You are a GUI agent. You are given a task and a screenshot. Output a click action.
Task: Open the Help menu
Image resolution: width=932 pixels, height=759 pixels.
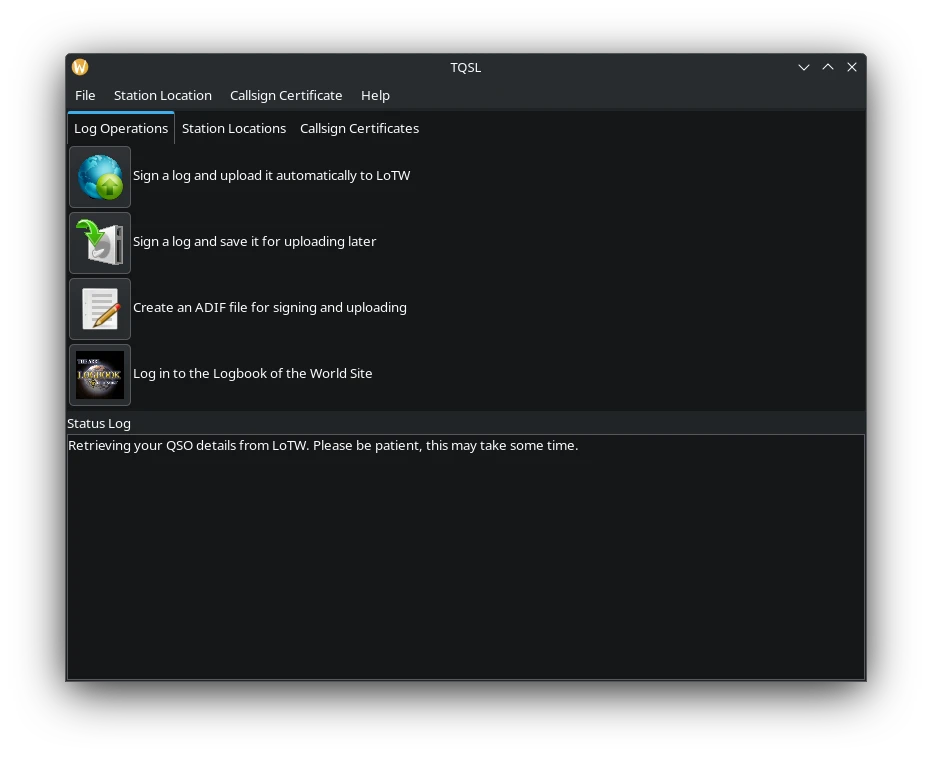pos(375,95)
